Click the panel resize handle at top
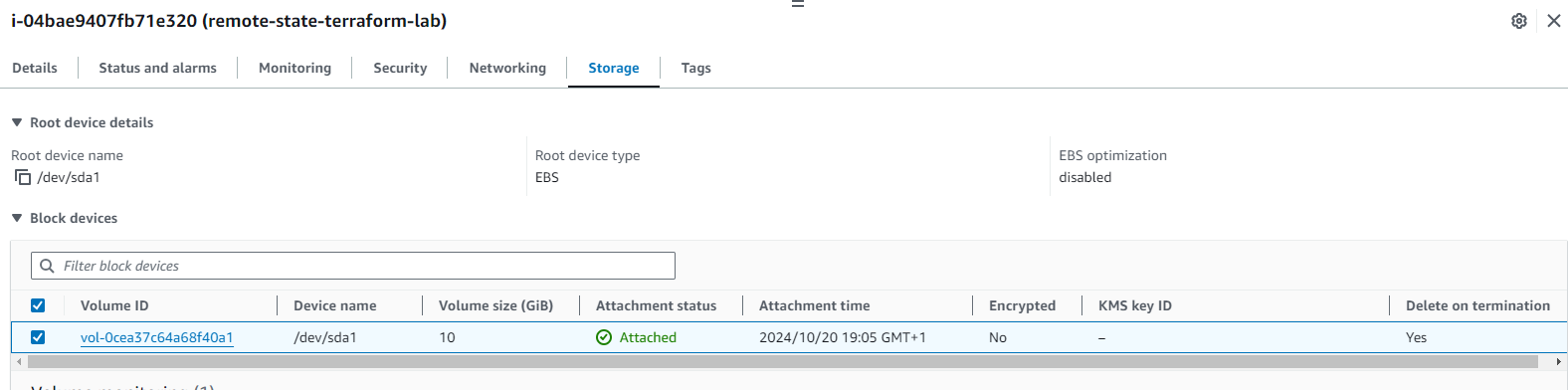This screenshot has height=390, width=1568. click(x=797, y=4)
